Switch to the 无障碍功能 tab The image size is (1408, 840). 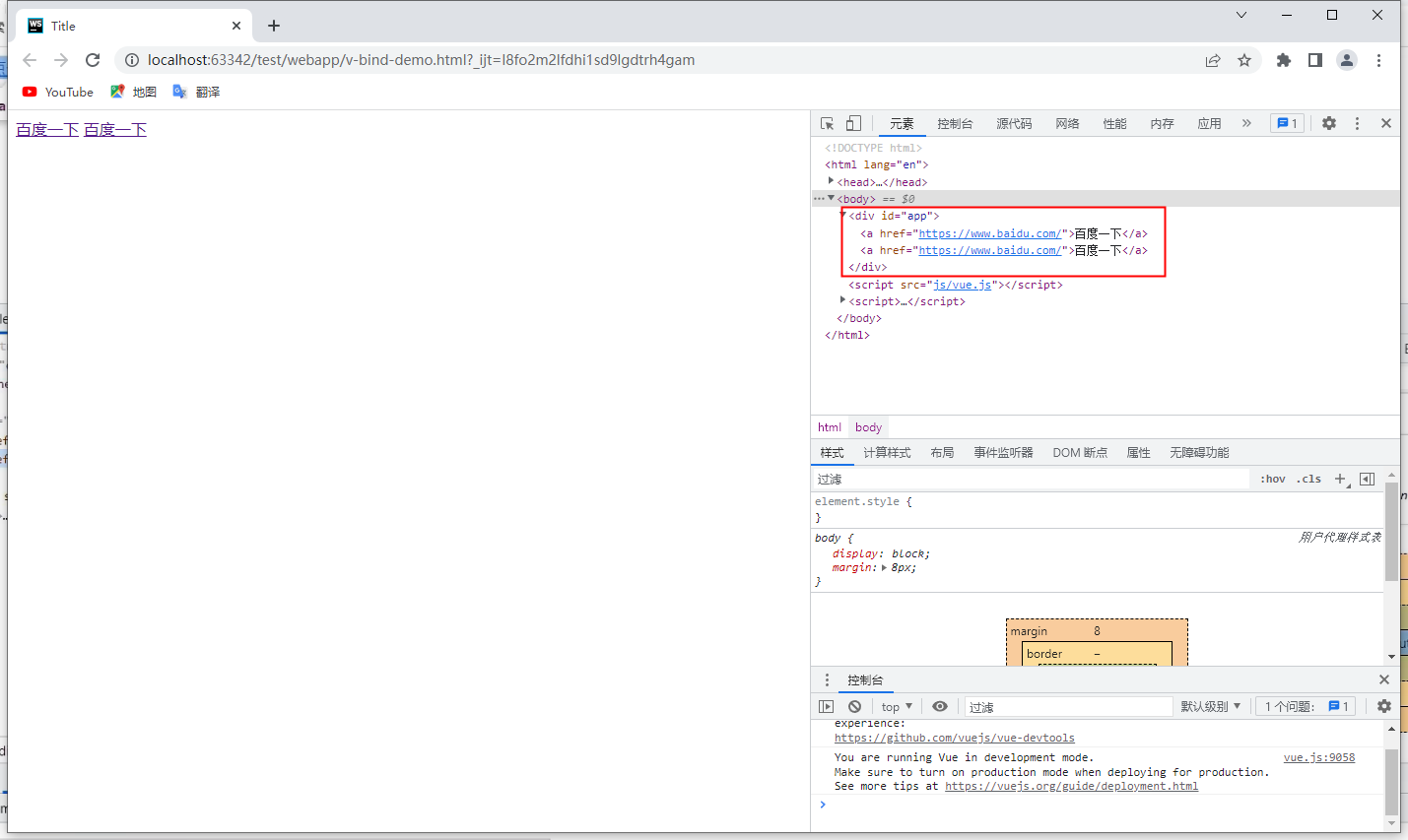1199,453
